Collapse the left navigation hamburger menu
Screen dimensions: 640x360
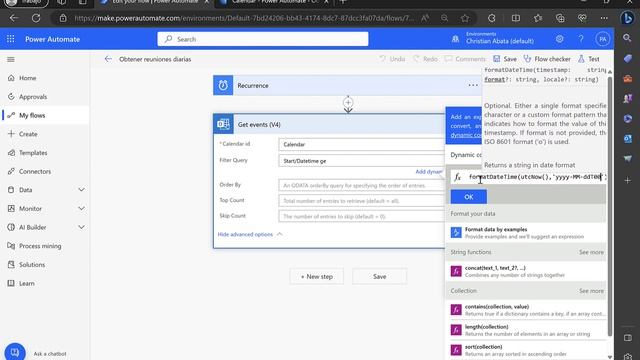tap(11, 60)
